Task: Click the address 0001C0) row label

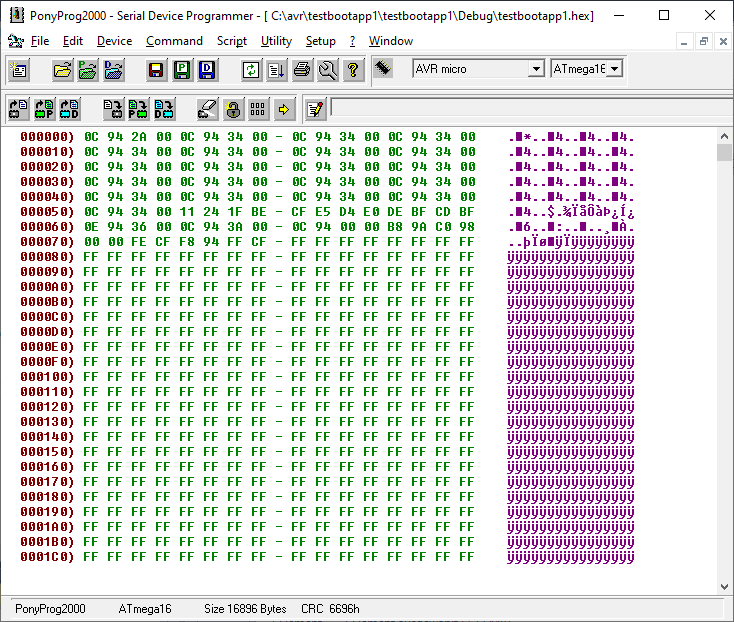Action: tap(47, 556)
